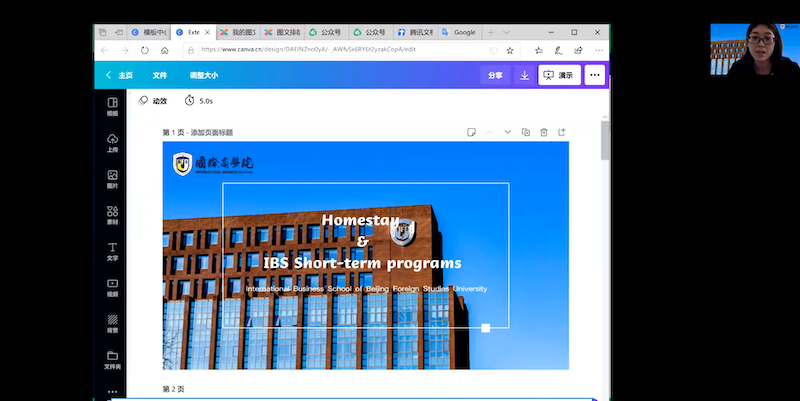
Task: Open the 文件 file menu
Action: [160, 75]
